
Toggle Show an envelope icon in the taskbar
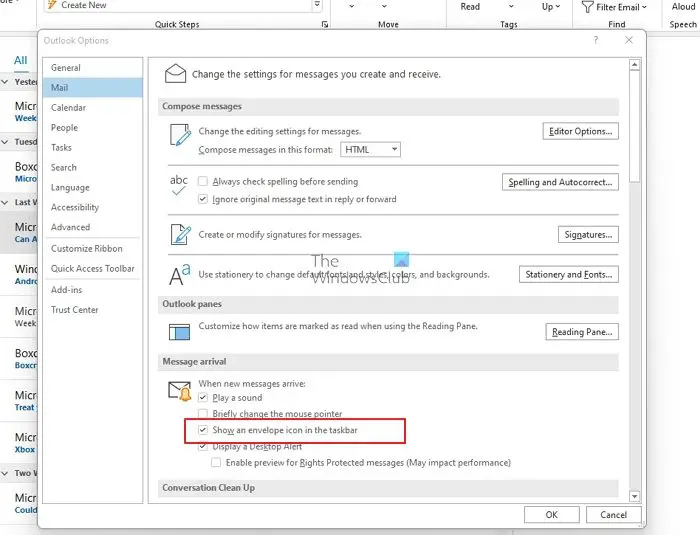coord(203,430)
